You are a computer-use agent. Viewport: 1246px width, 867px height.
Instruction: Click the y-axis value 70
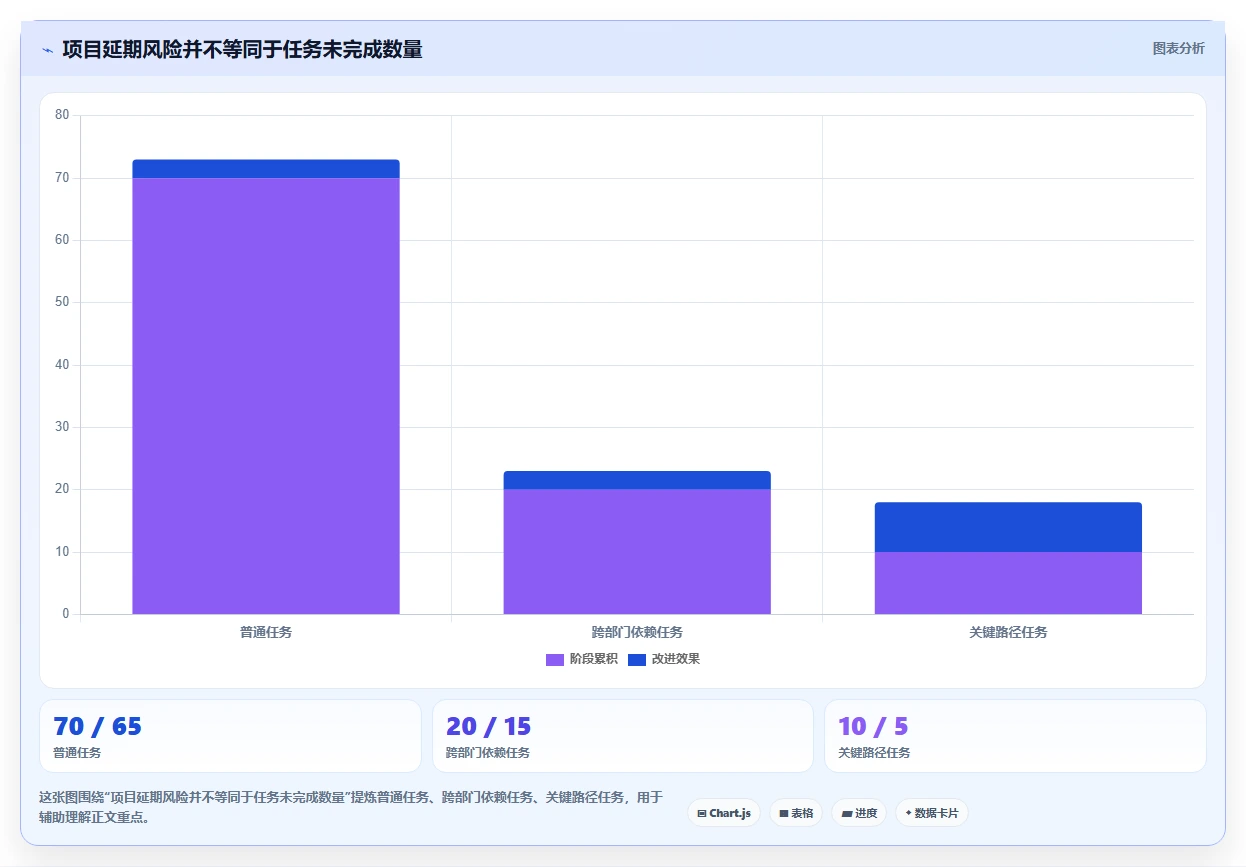coord(62,178)
